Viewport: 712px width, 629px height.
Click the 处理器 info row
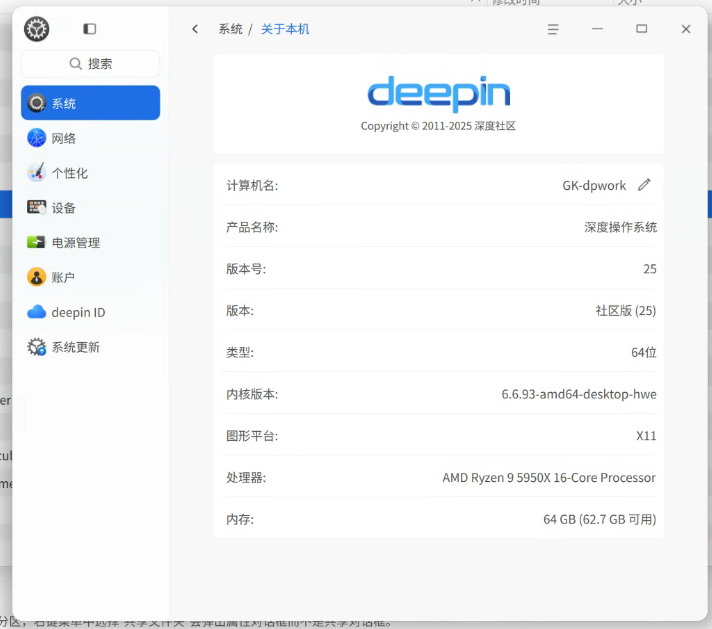point(439,477)
